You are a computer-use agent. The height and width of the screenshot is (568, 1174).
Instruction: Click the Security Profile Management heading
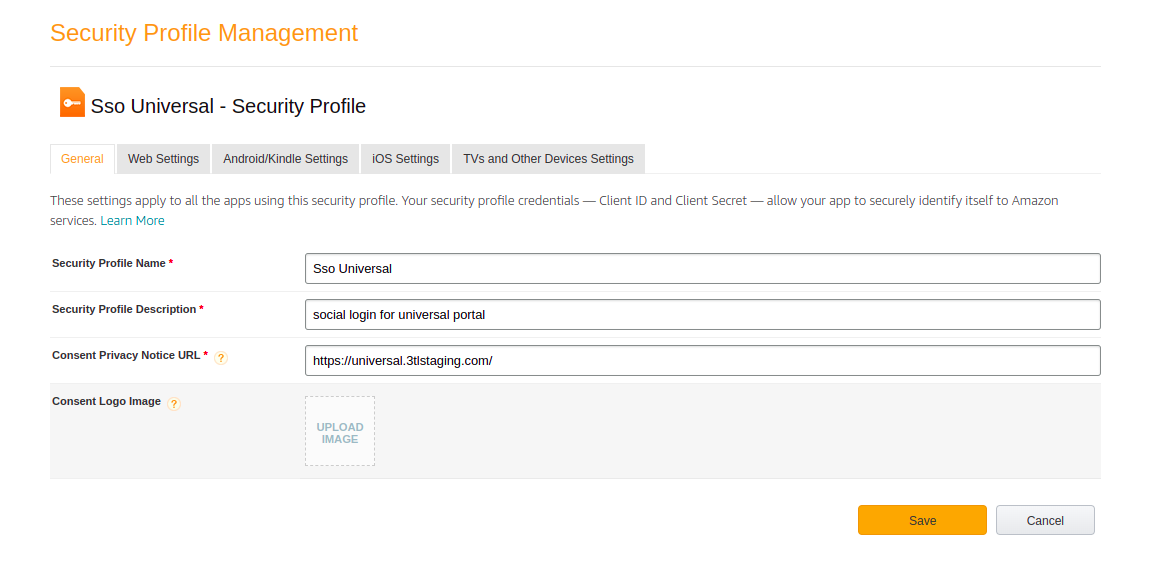click(x=204, y=33)
